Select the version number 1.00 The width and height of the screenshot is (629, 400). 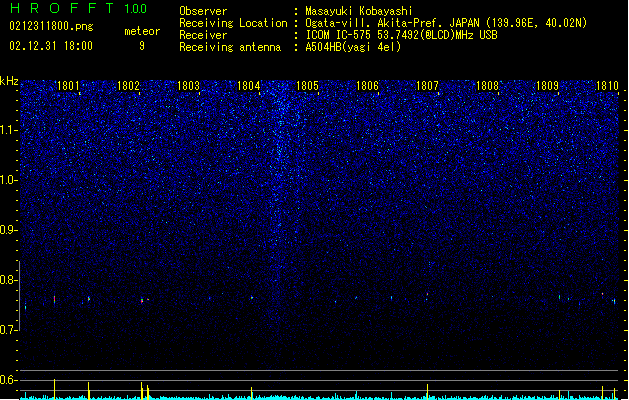[136, 9]
